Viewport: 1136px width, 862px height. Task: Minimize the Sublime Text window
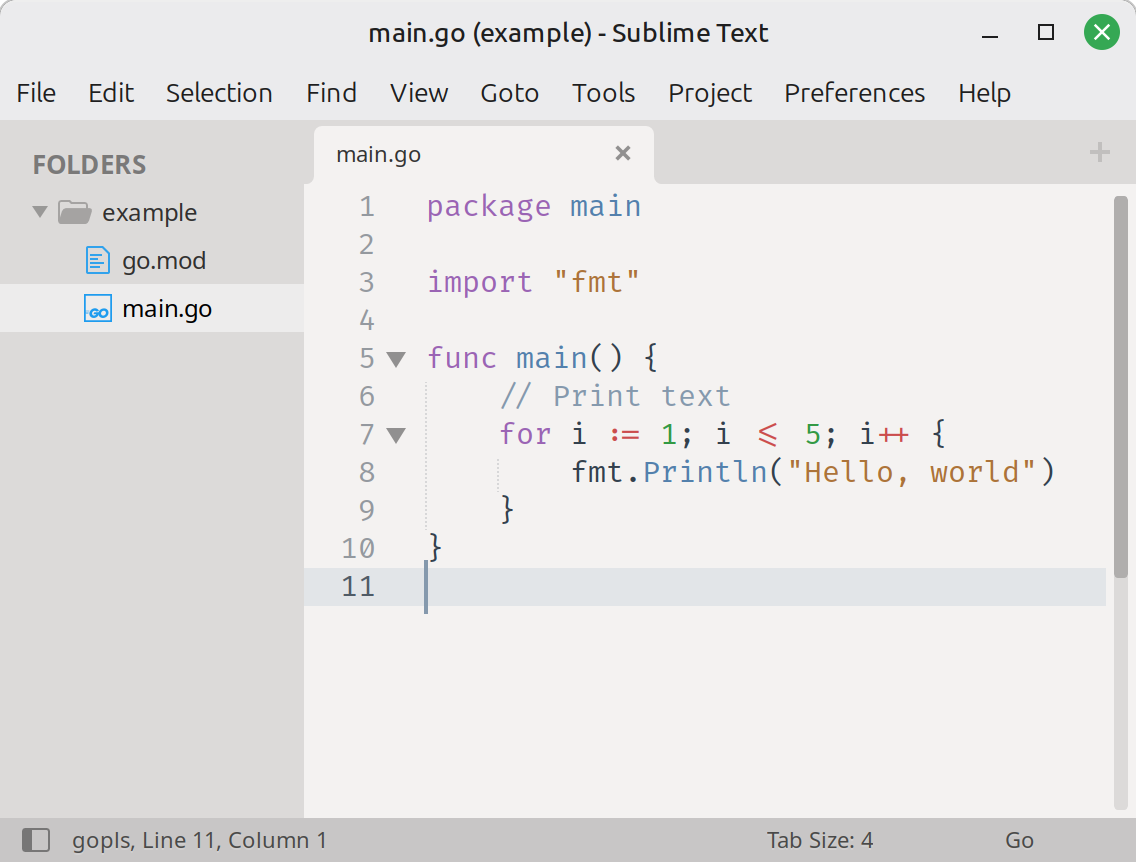990,33
